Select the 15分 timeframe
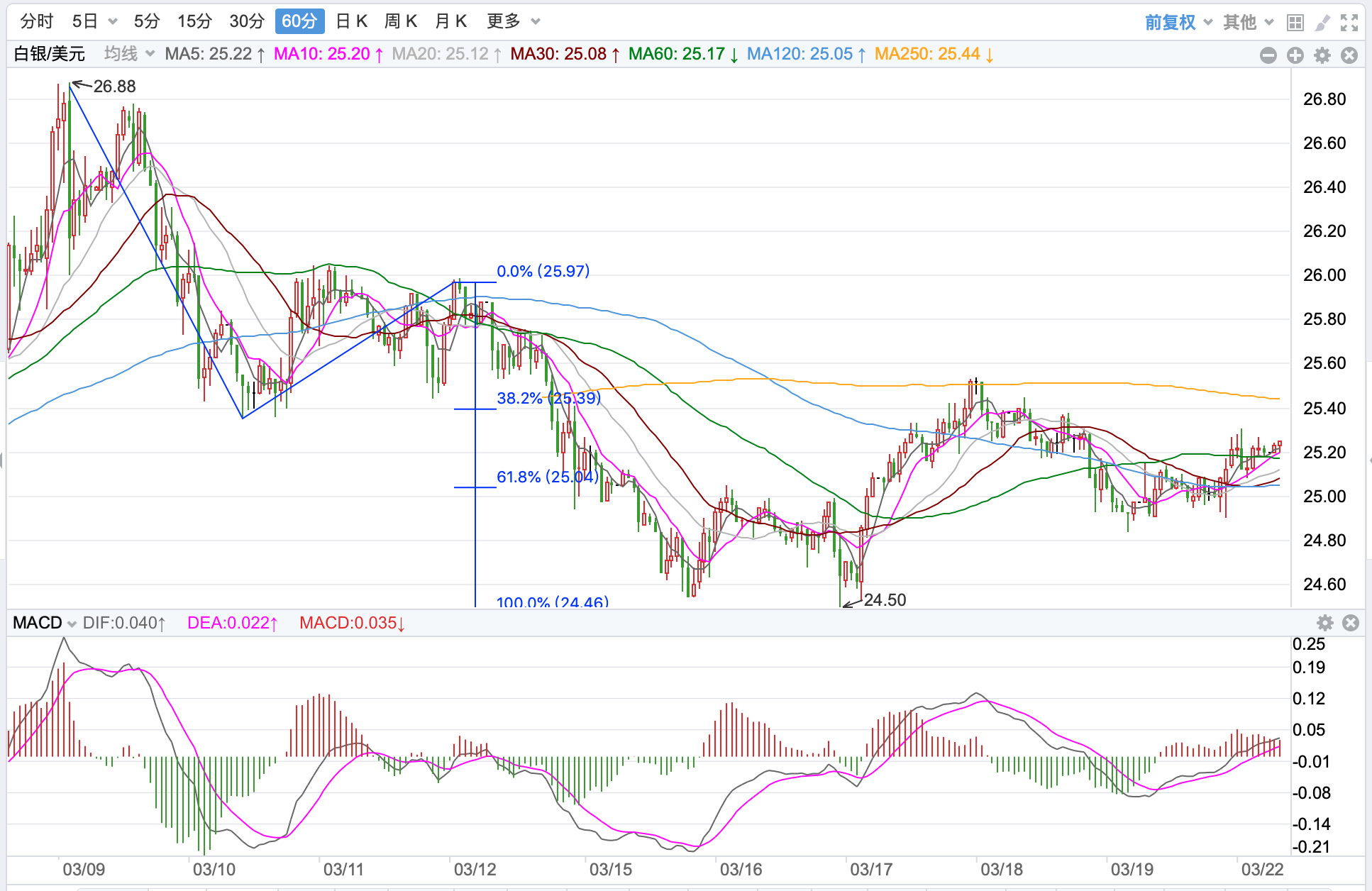The width and height of the screenshot is (1372, 891). tap(194, 21)
